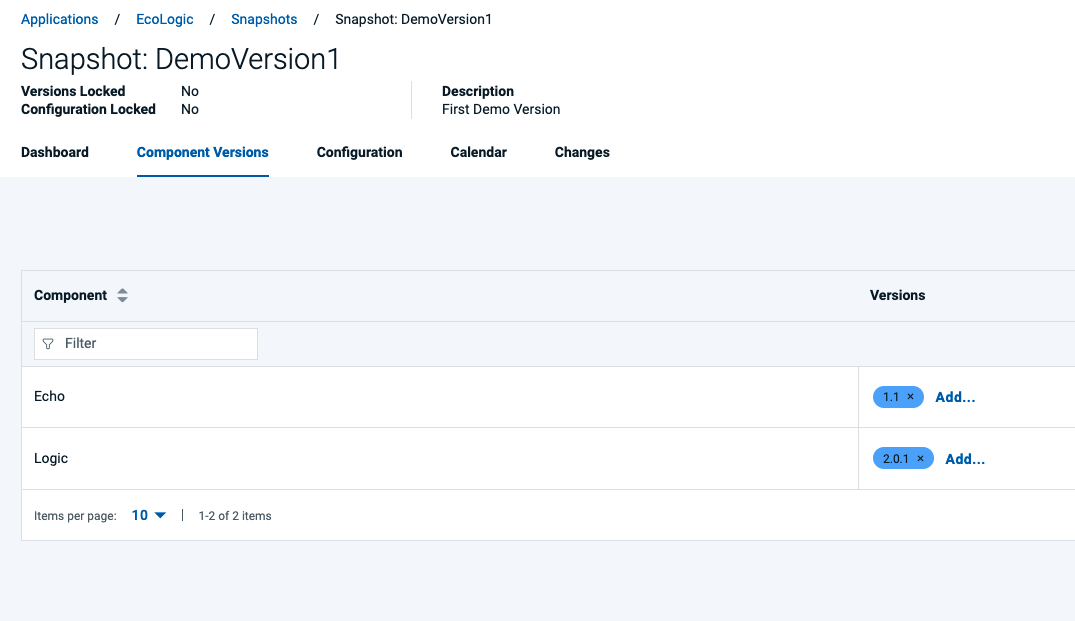The image size is (1075, 621).
Task: Go to Applications breadcrumb link
Action: coord(60,19)
